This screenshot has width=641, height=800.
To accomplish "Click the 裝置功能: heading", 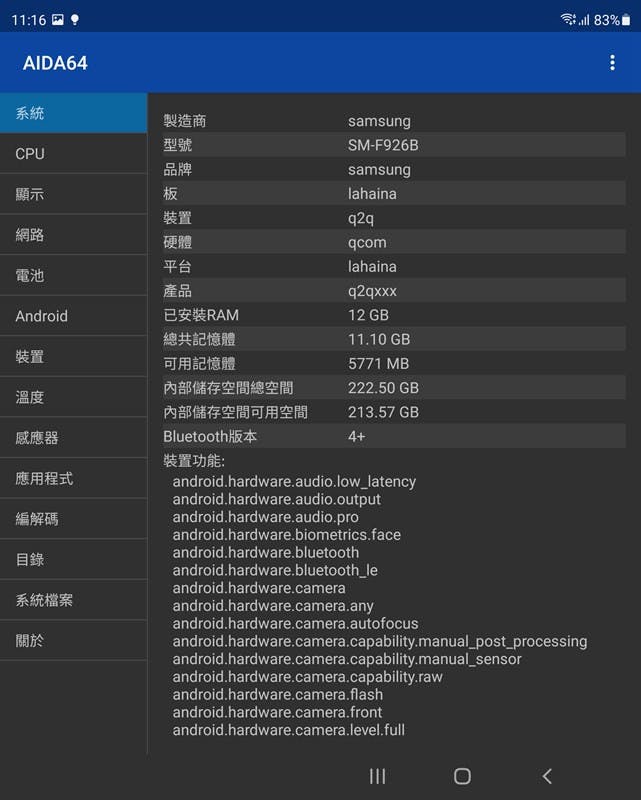I will coord(194,461).
